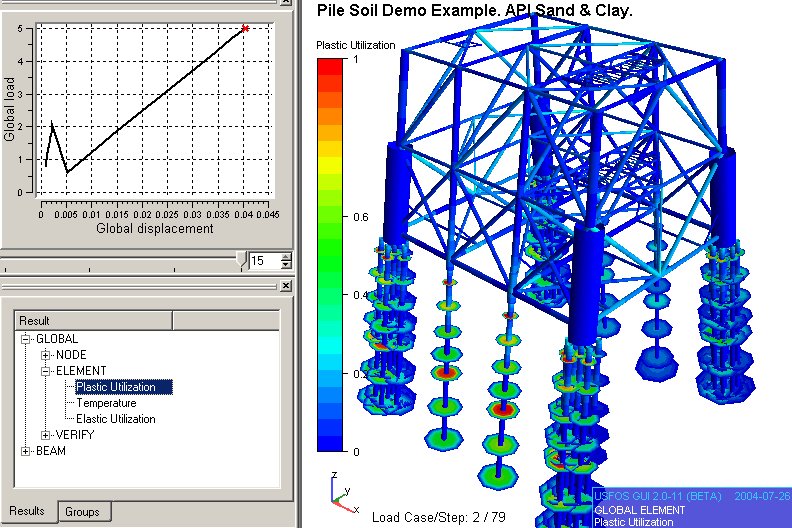Expand the NODE tree branch
The width and height of the screenshot is (792, 528).
pyautogui.click(x=46, y=355)
